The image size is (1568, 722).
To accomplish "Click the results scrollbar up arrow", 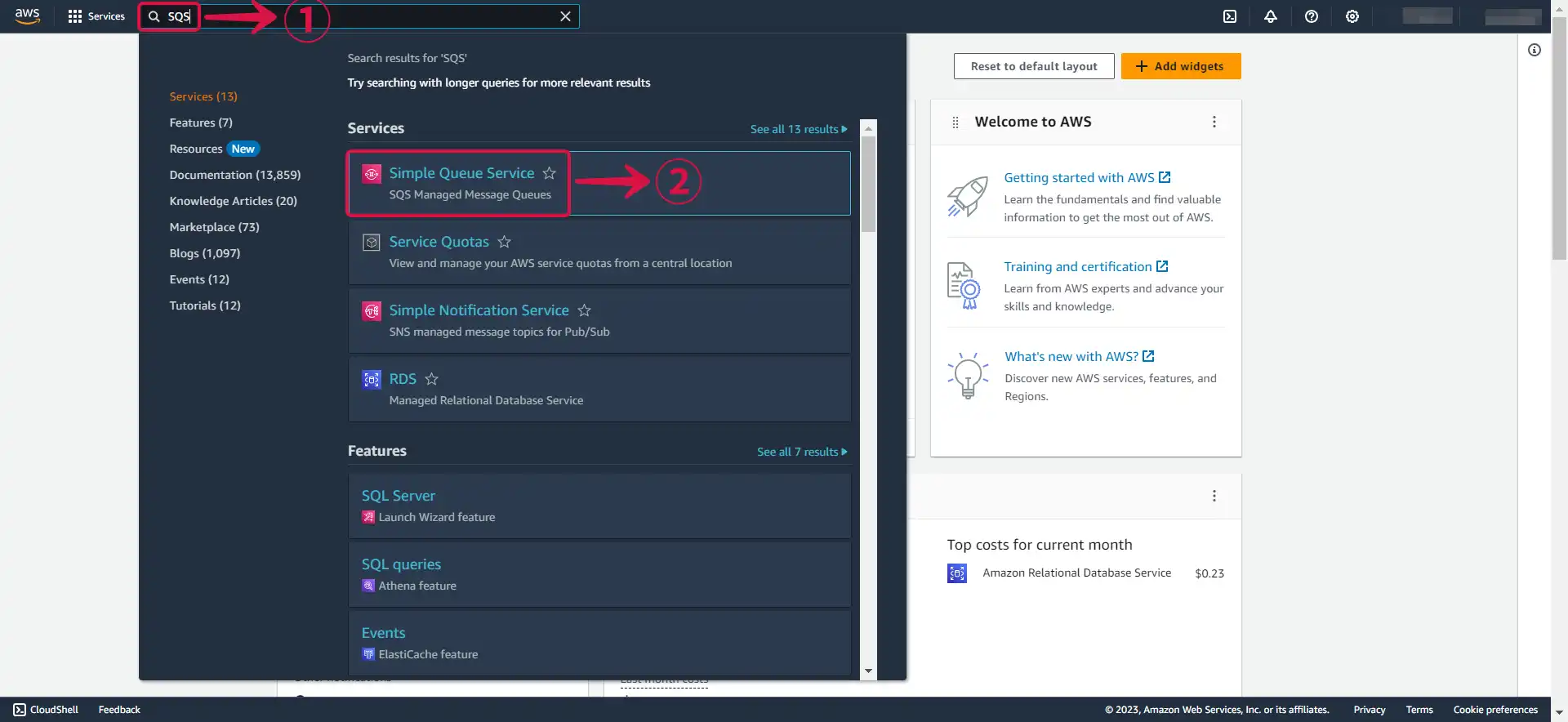I will (x=868, y=128).
